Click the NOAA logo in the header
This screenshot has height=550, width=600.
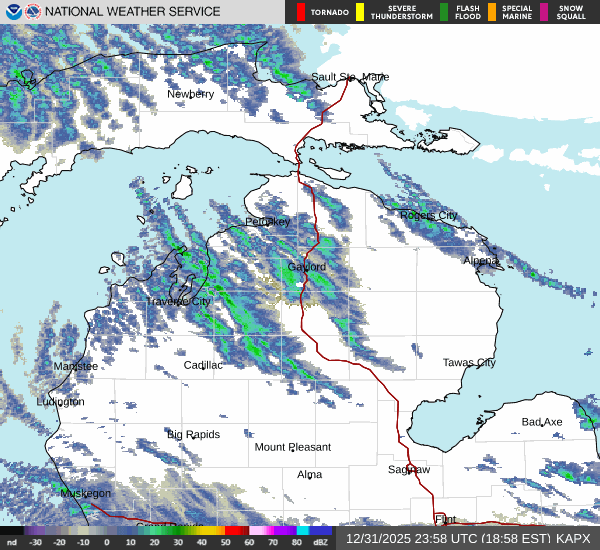[12, 12]
